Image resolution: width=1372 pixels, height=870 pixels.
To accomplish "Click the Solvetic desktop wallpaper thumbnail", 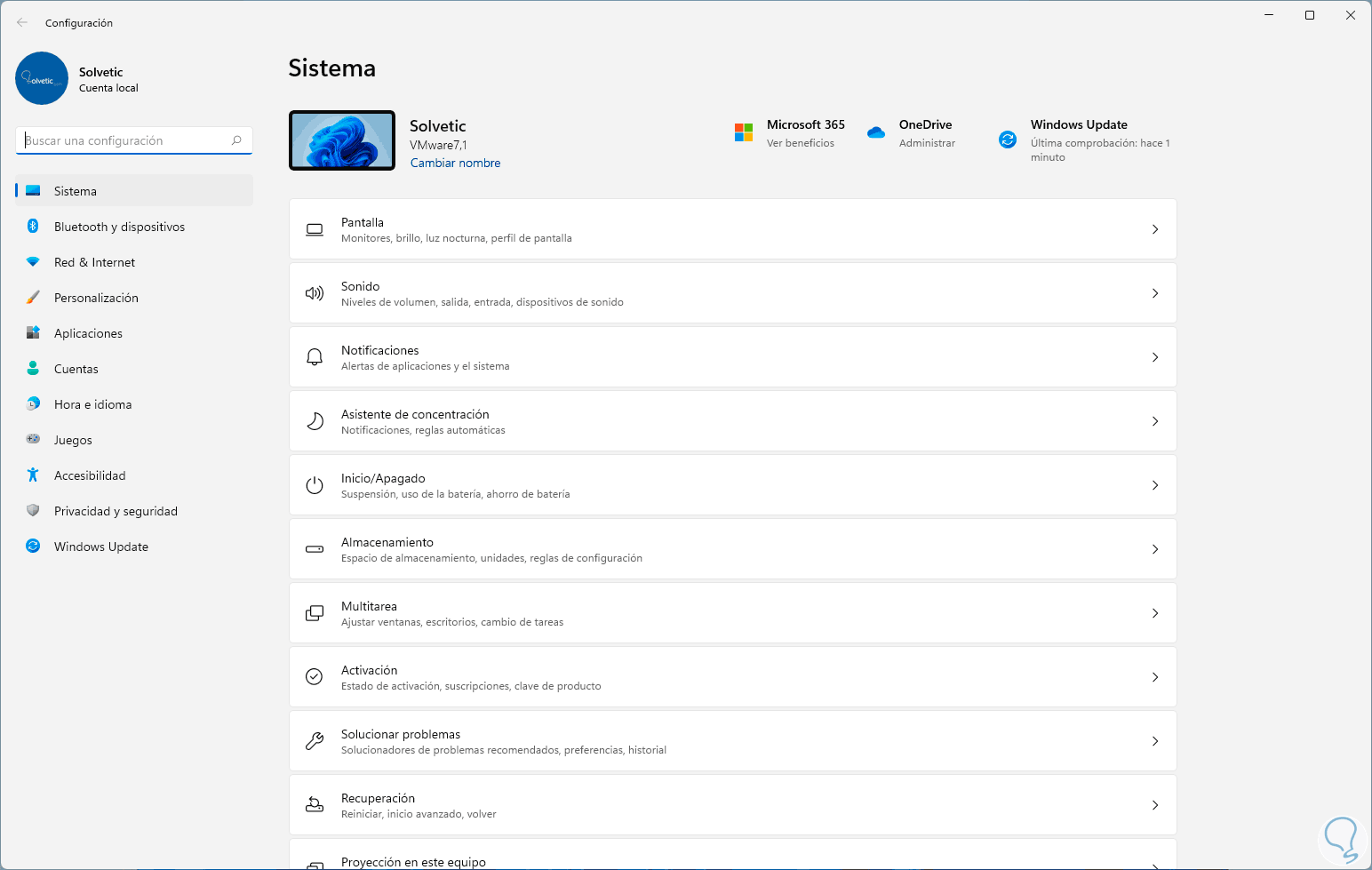I will tap(342, 140).
